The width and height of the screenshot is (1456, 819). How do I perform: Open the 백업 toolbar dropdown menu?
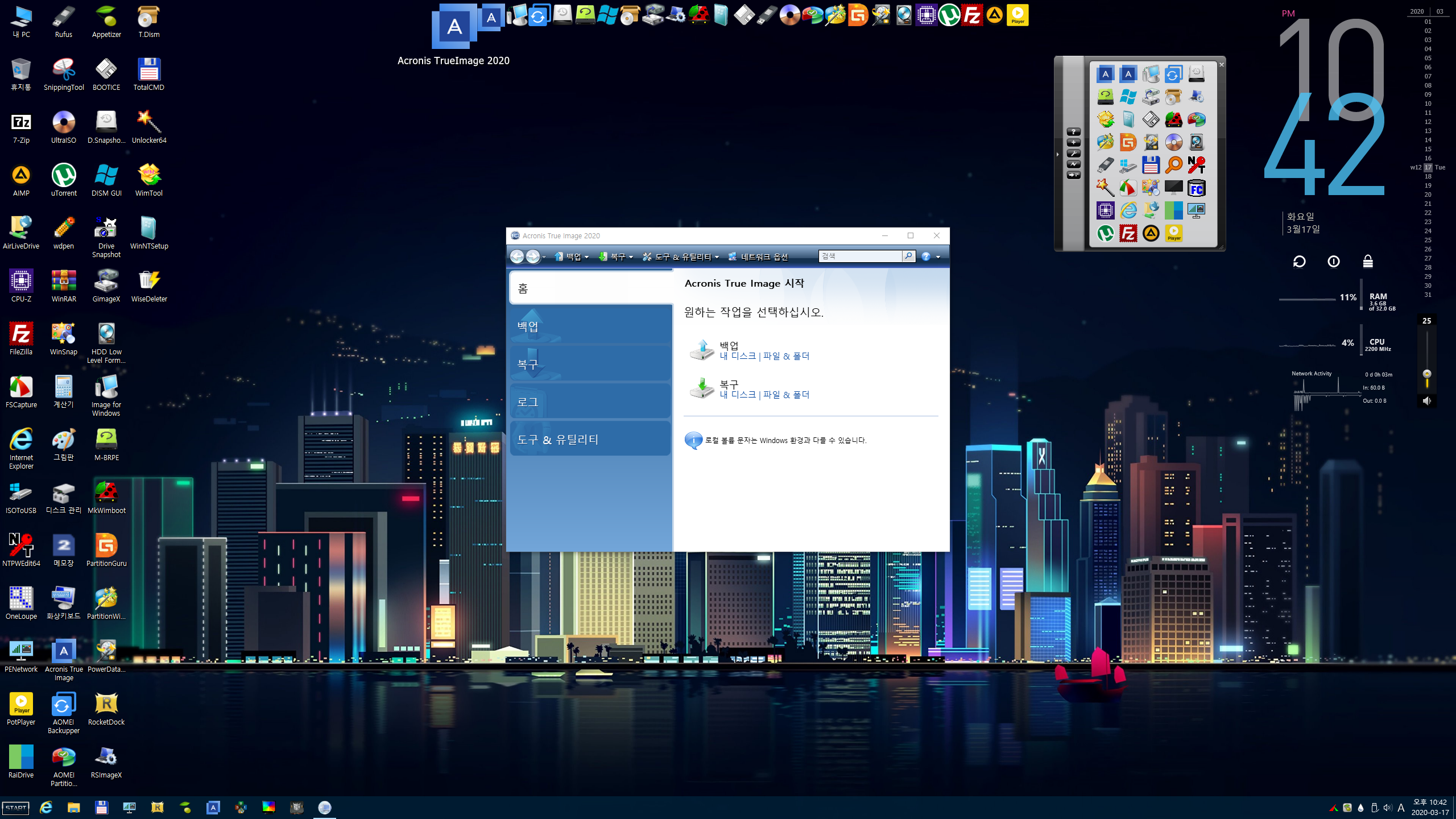tap(572, 257)
